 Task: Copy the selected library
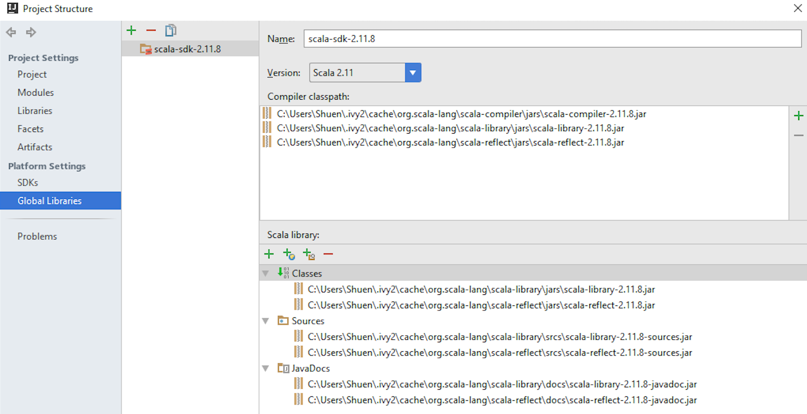pyautogui.click(x=170, y=30)
